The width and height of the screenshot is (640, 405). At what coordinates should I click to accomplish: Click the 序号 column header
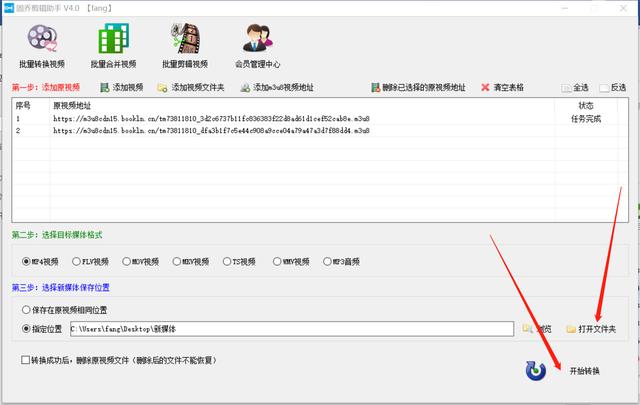click(23, 106)
